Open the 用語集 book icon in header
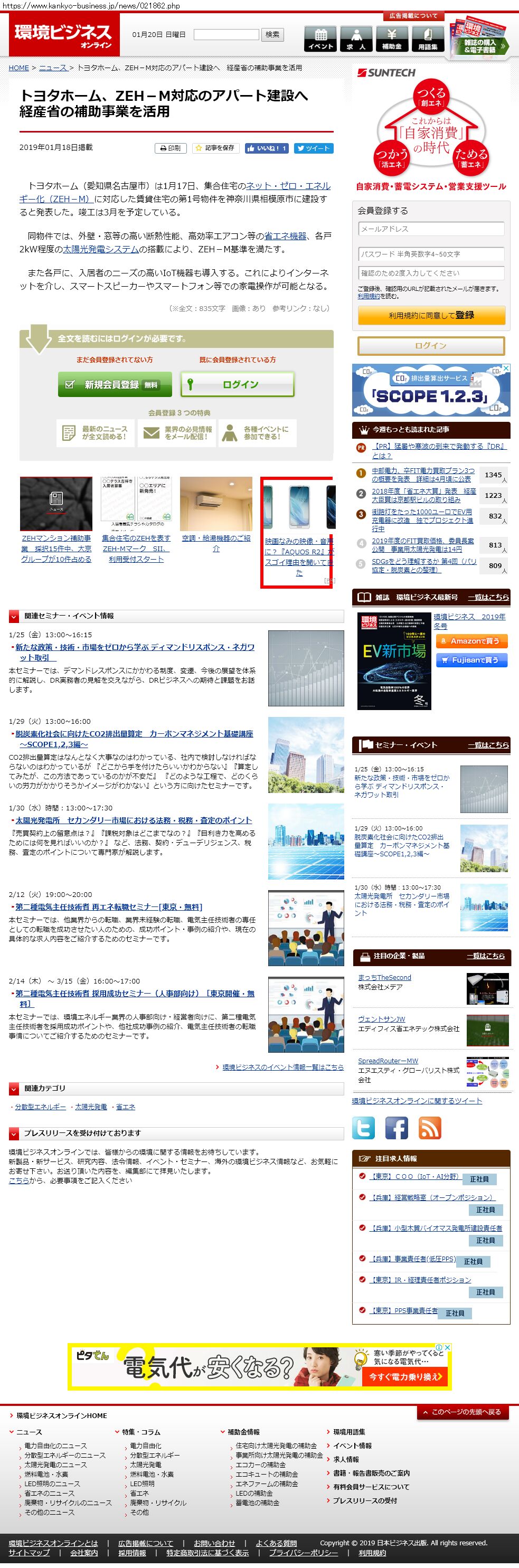519x1568 pixels. [x=428, y=39]
